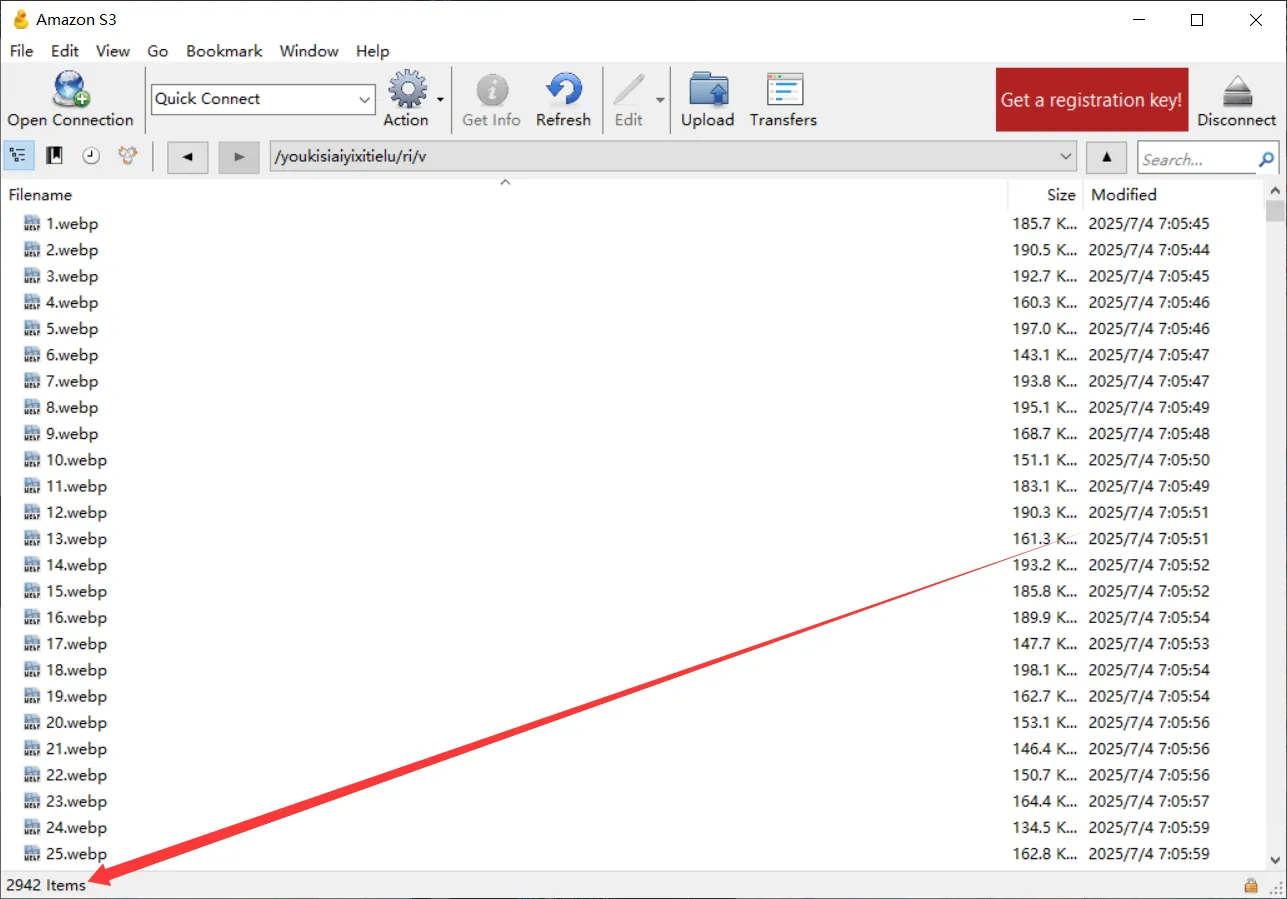
Task: Click in the Search field
Action: point(1196,159)
